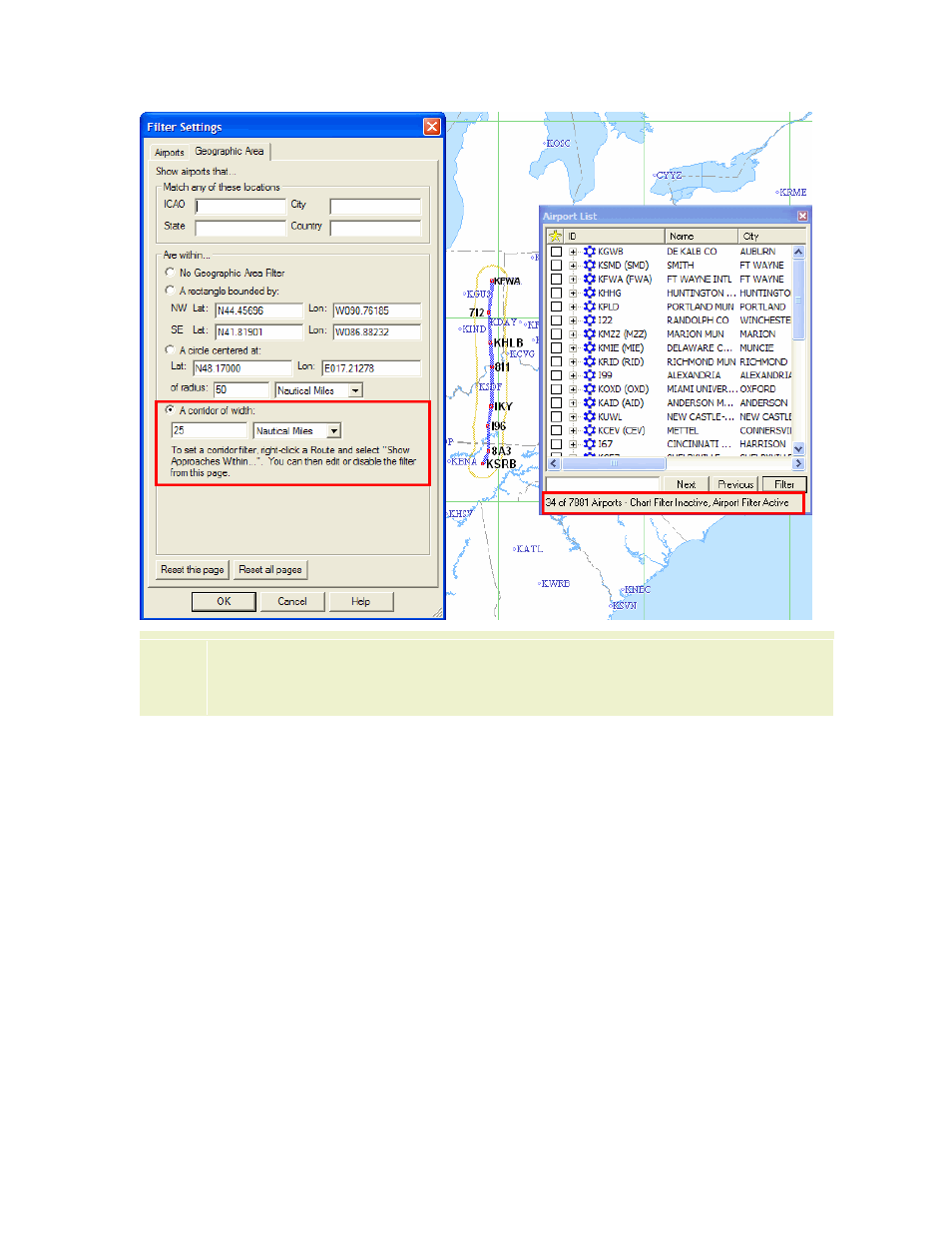Check the box for KPLD airport
952x1233 pixels.
point(557,307)
